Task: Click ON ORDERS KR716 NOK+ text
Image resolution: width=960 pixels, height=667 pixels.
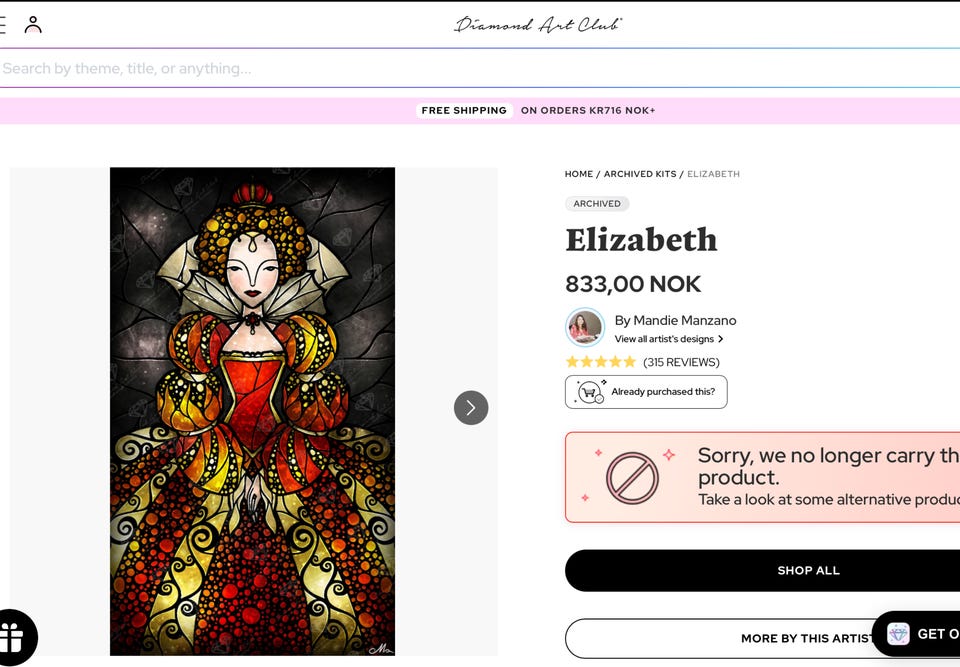Action: [588, 110]
